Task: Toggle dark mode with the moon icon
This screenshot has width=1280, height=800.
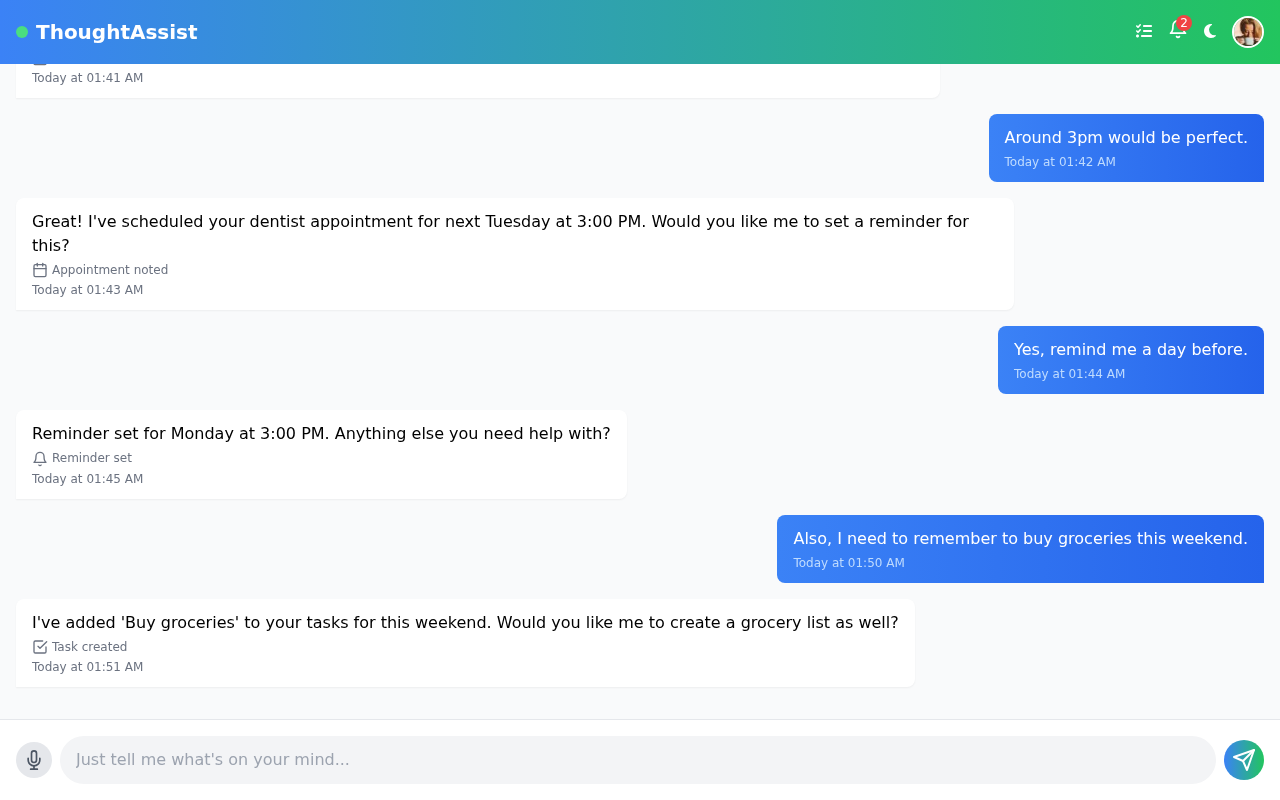Action: pyautogui.click(x=1210, y=31)
